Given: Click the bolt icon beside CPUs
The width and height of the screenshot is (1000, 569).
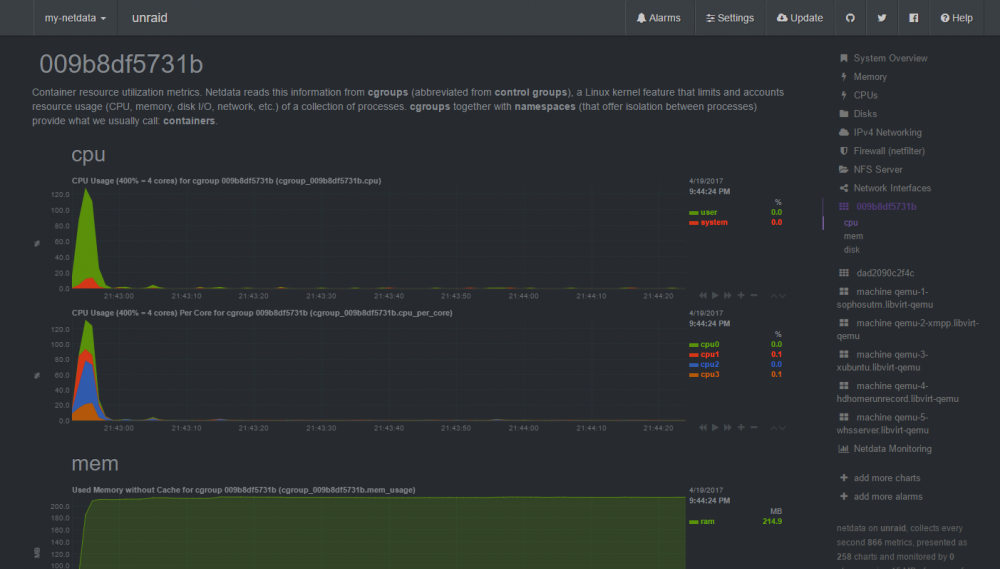Looking at the screenshot, I should 844,95.
